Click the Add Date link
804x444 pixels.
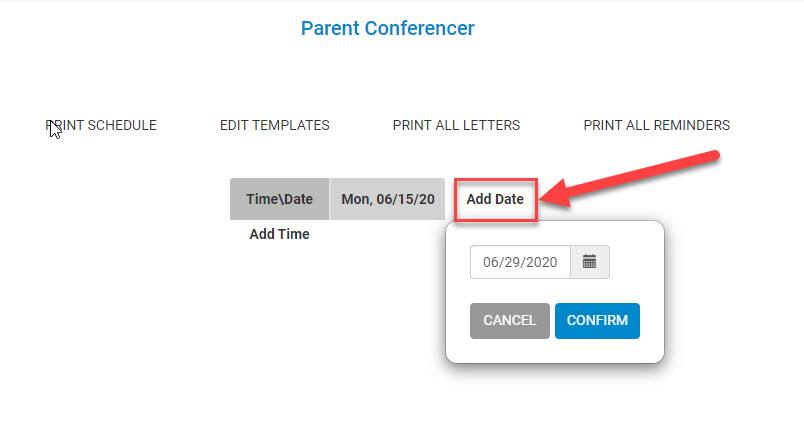click(495, 199)
